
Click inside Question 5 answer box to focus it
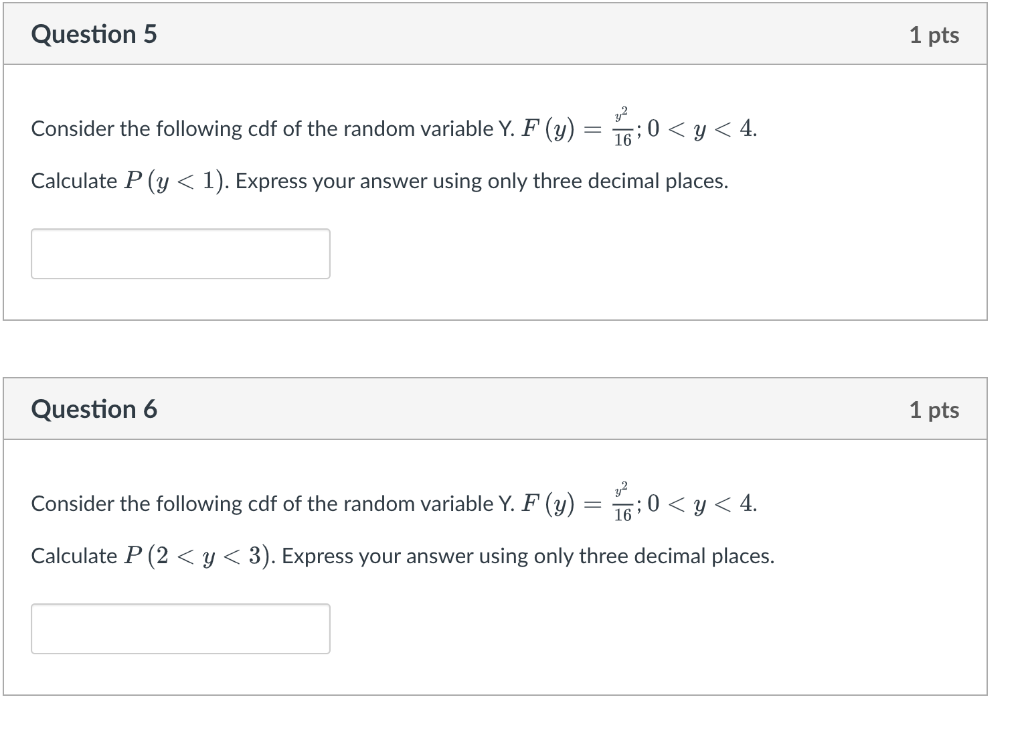[x=181, y=254]
